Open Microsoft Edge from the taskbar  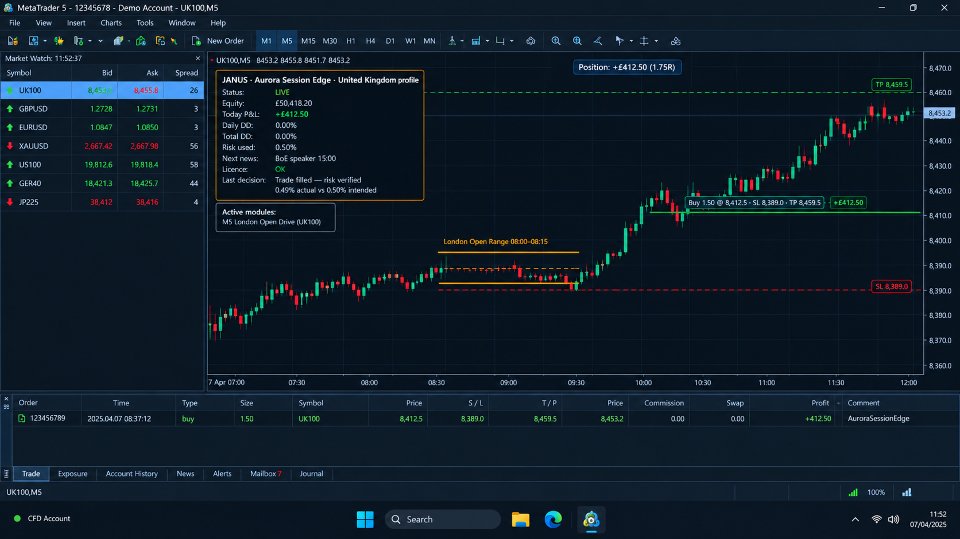coord(553,519)
